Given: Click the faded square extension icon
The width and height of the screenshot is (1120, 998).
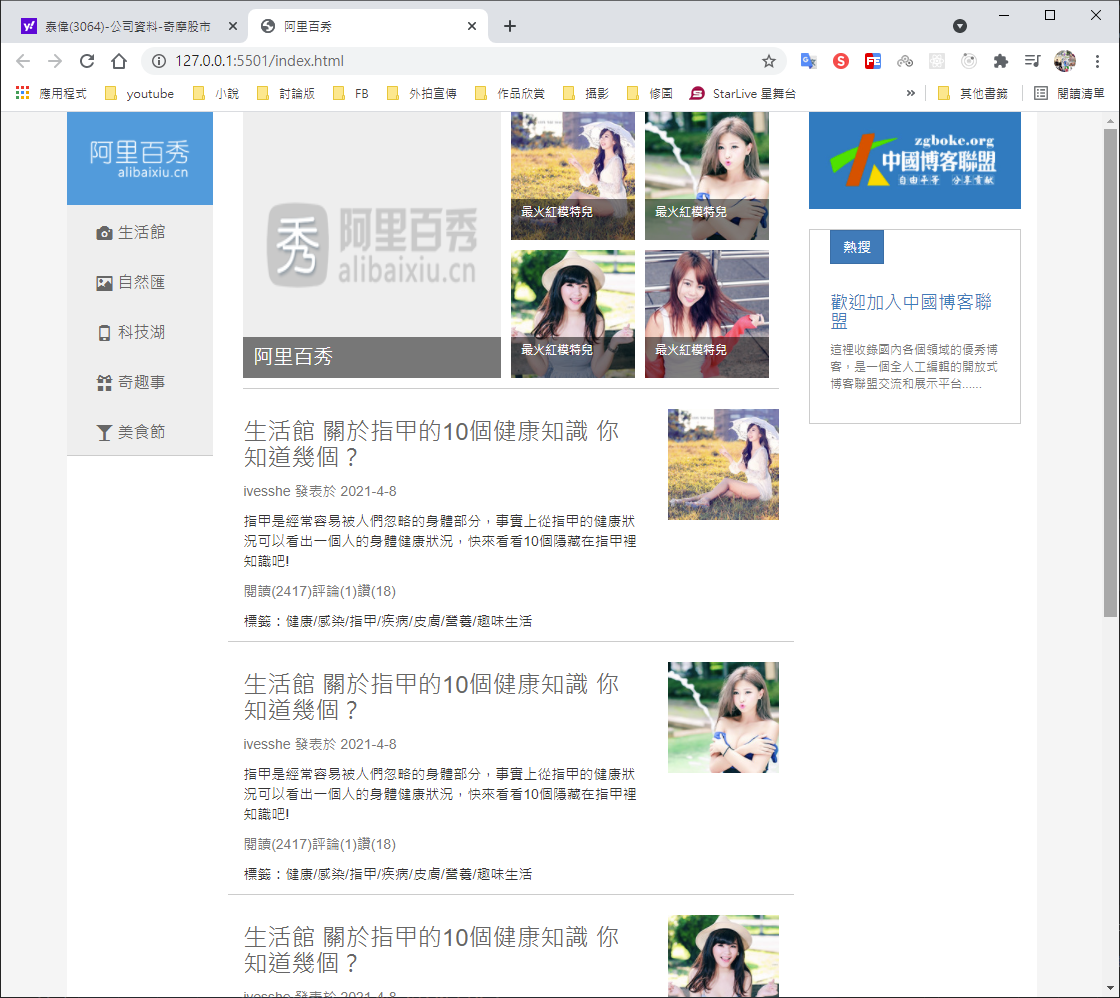Looking at the screenshot, I should click(x=936, y=61).
